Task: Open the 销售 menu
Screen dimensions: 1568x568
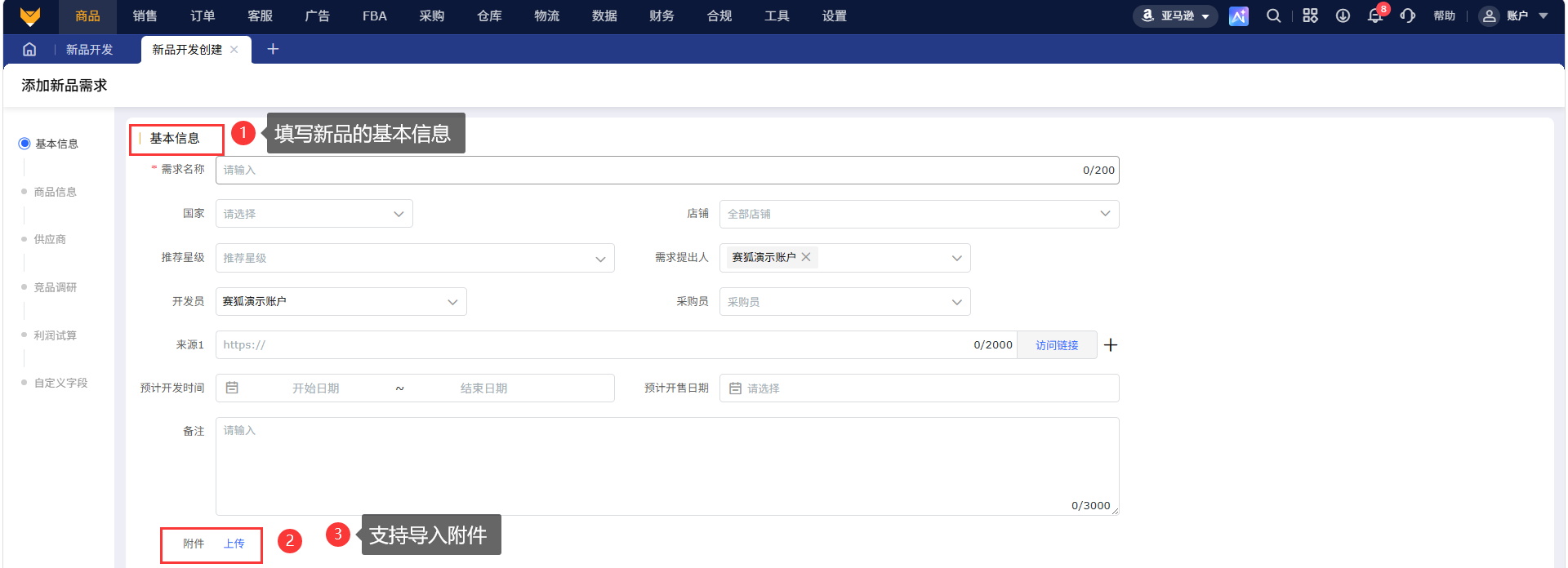Action: (145, 16)
